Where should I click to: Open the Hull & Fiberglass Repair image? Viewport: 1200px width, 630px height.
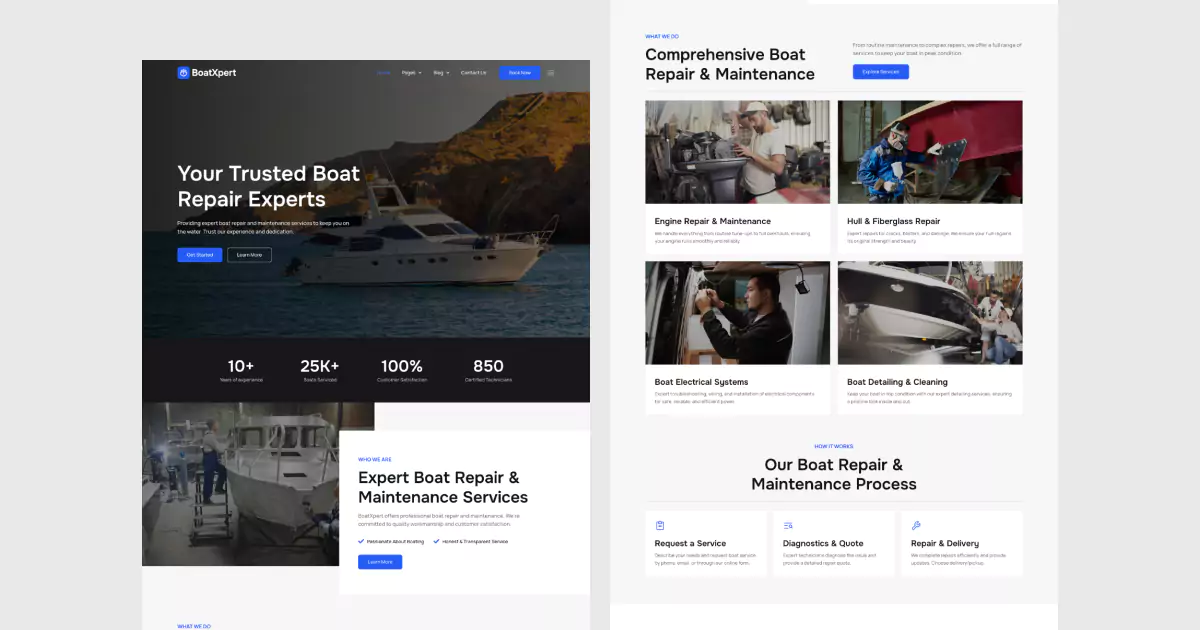click(930, 151)
